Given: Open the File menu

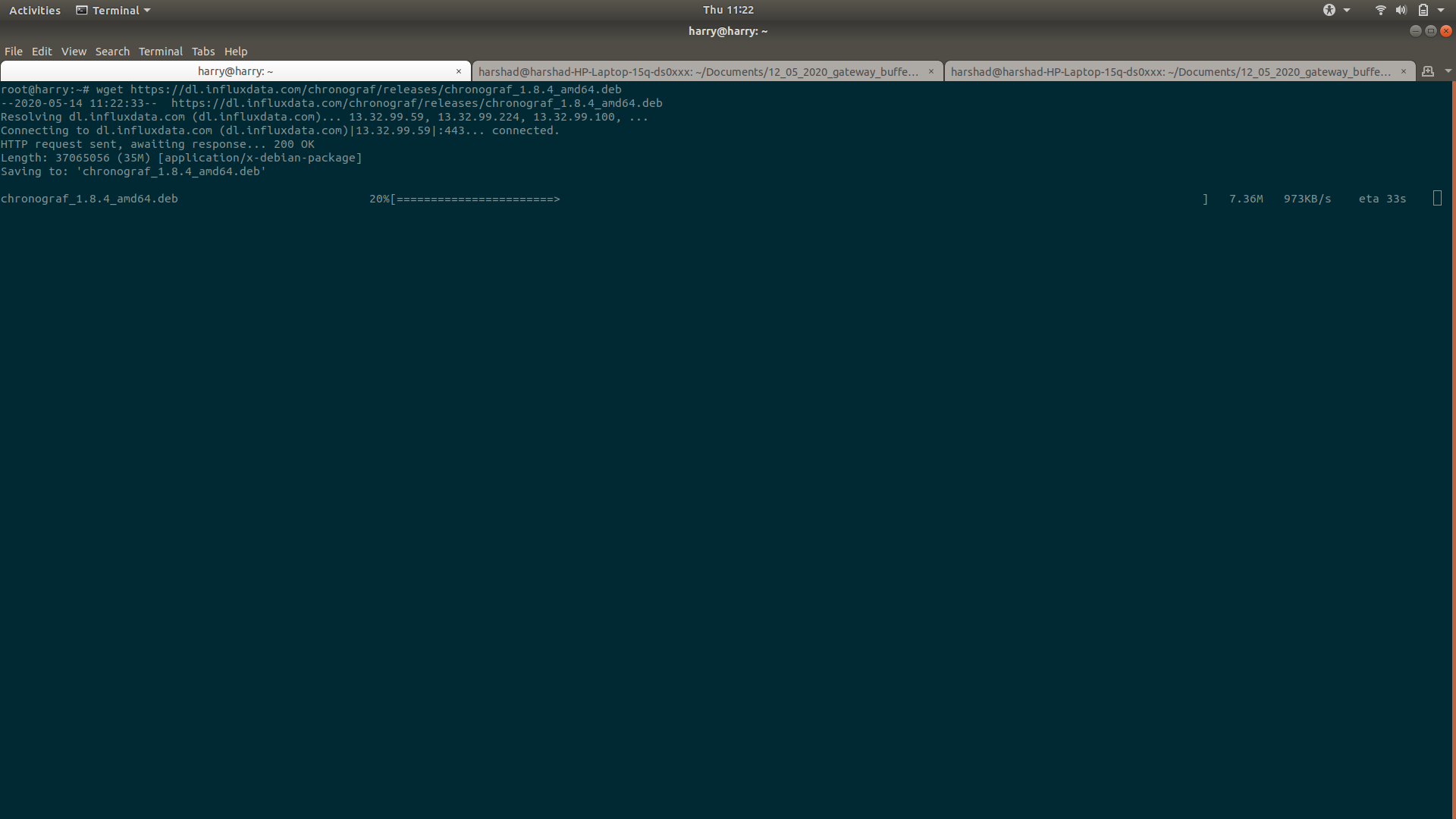Looking at the screenshot, I should pyautogui.click(x=14, y=52).
